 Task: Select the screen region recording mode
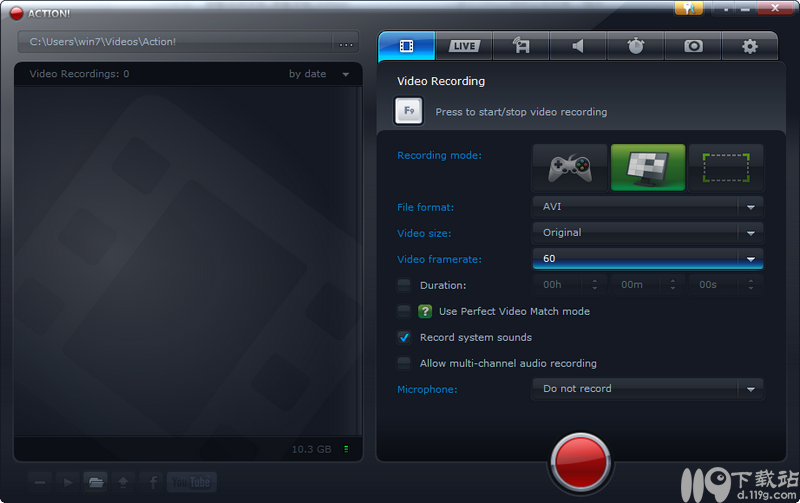pos(726,168)
